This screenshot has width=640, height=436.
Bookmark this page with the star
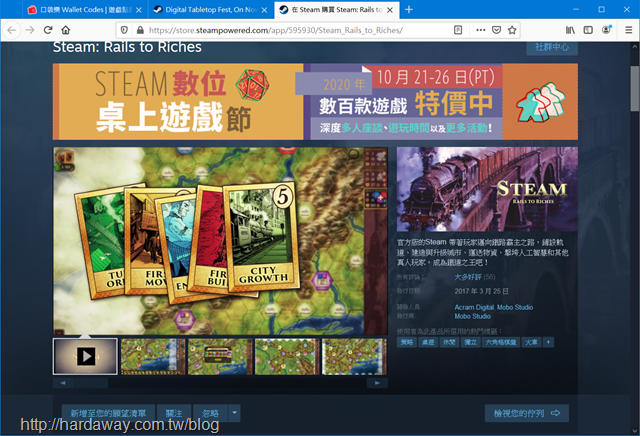tap(512, 30)
